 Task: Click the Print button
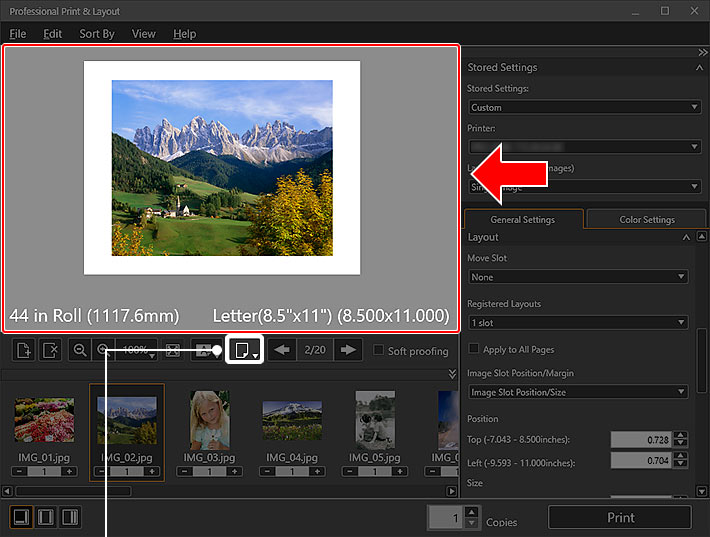(x=620, y=517)
